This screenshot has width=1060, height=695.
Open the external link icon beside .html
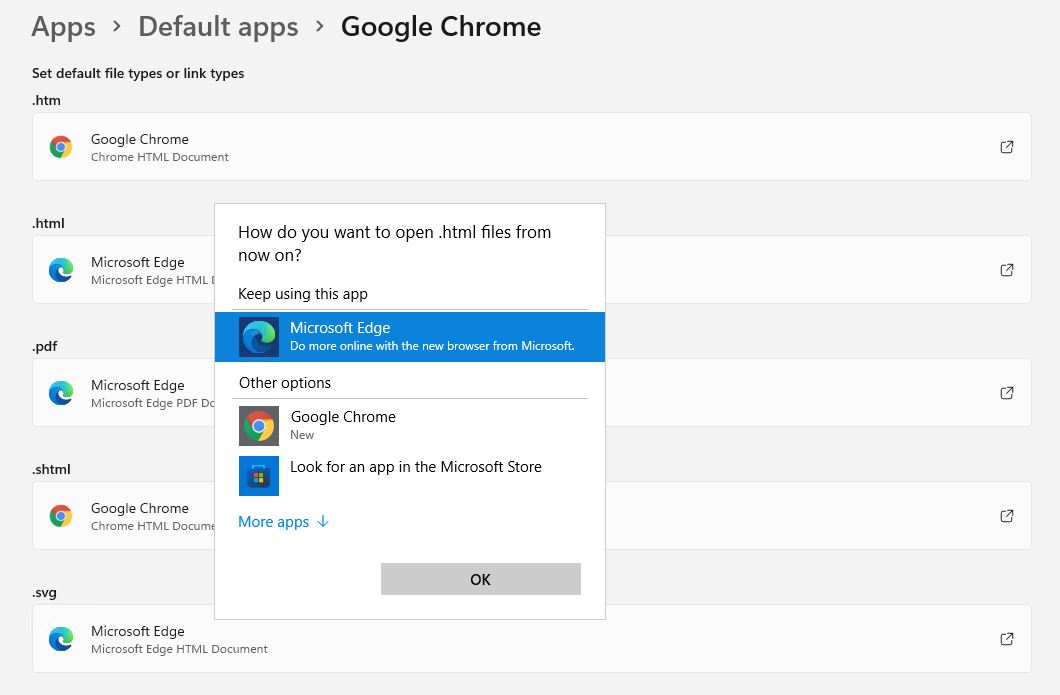pos(1007,270)
